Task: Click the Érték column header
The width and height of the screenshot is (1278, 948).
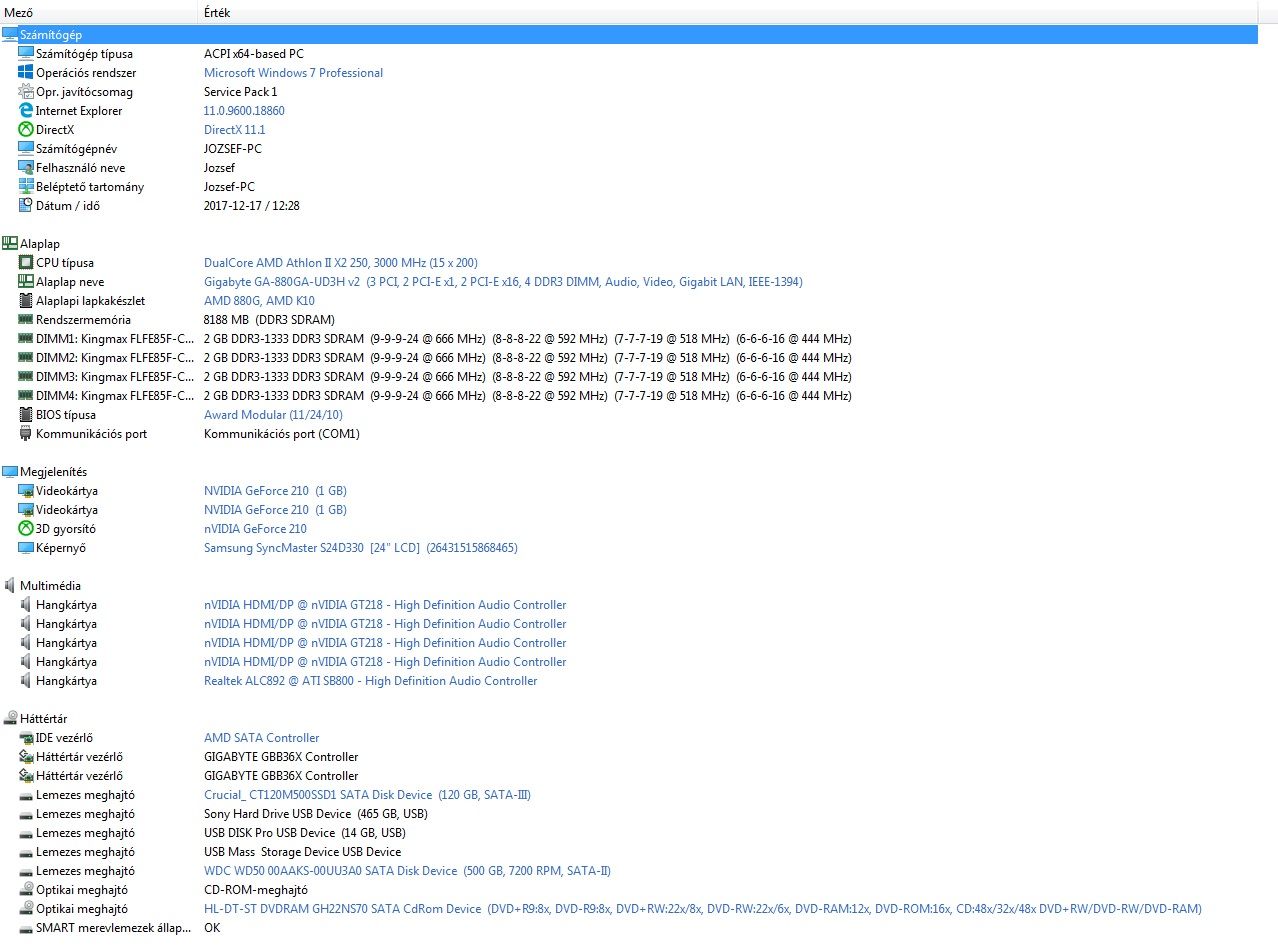Action: point(728,13)
